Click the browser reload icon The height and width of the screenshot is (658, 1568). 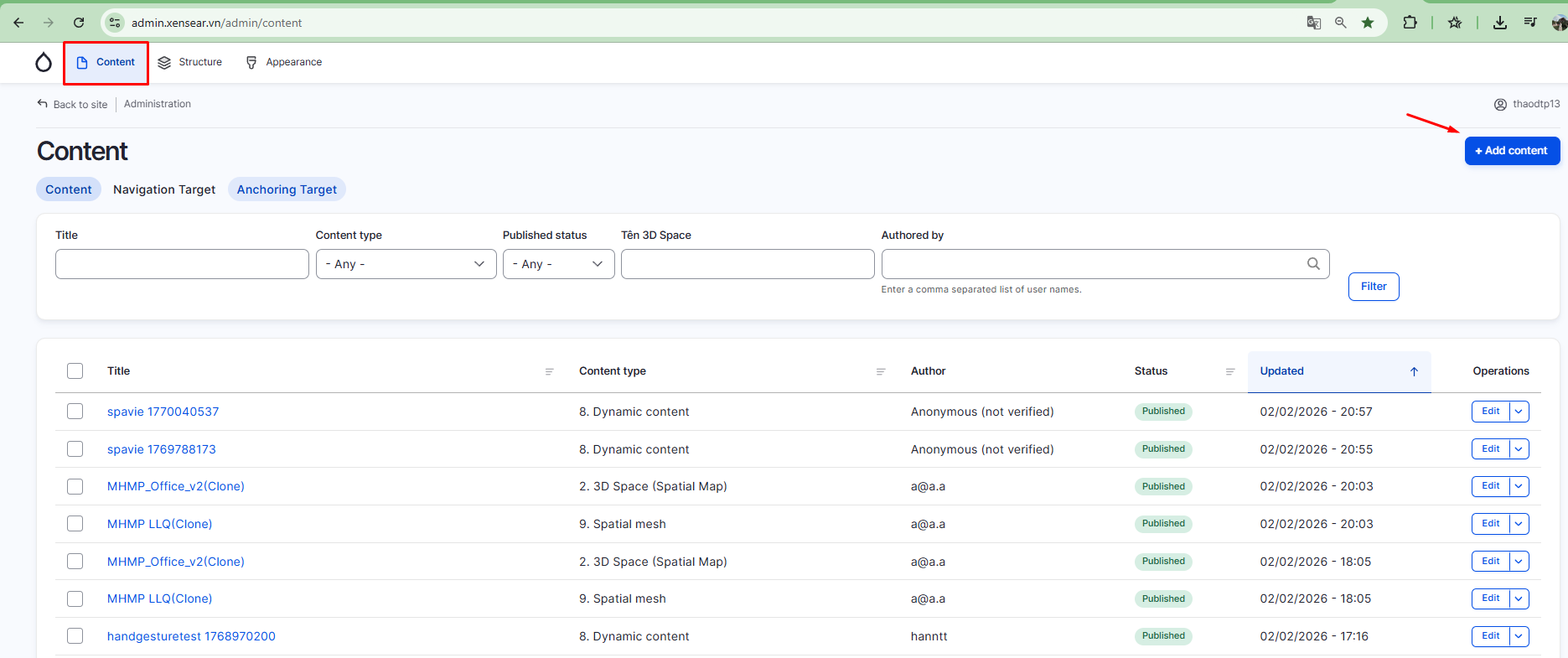coord(79,23)
